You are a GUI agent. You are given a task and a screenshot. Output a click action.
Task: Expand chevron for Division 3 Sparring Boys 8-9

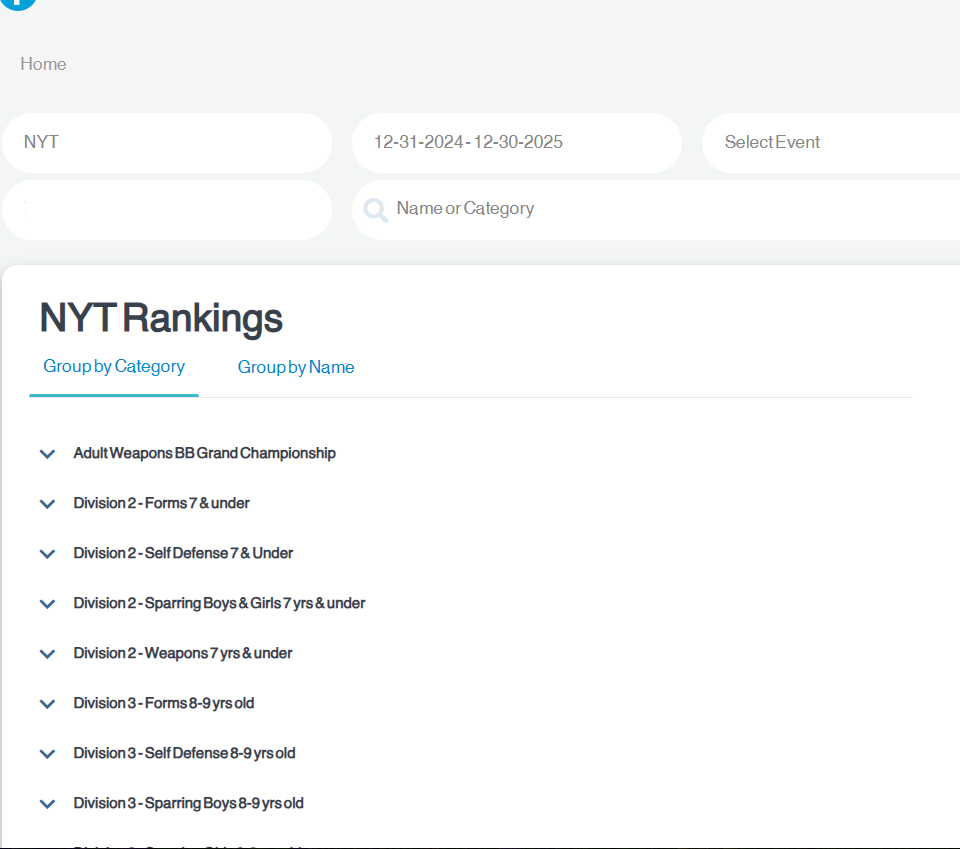click(47, 804)
